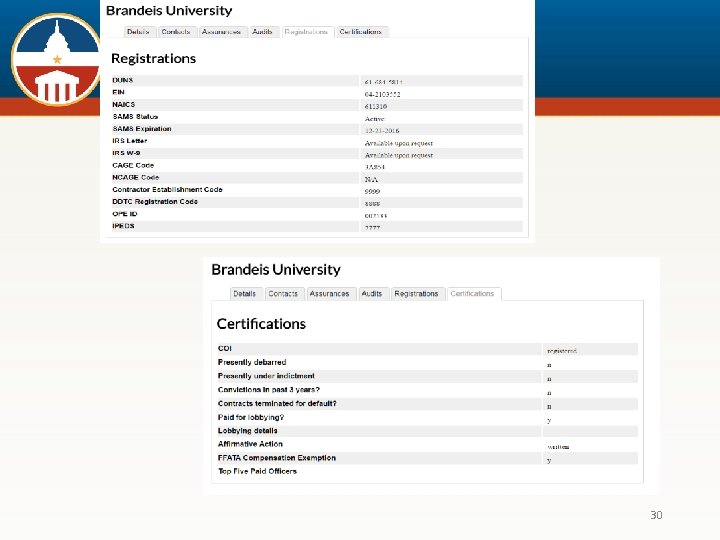Screen dimensions: 720x540
Task: Select the IRS Letter label
Action: [x=129, y=141]
